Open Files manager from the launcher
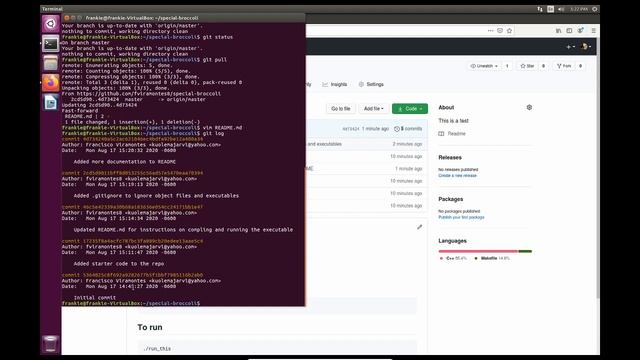This screenshot has height=360, width=640. [51, 63]
